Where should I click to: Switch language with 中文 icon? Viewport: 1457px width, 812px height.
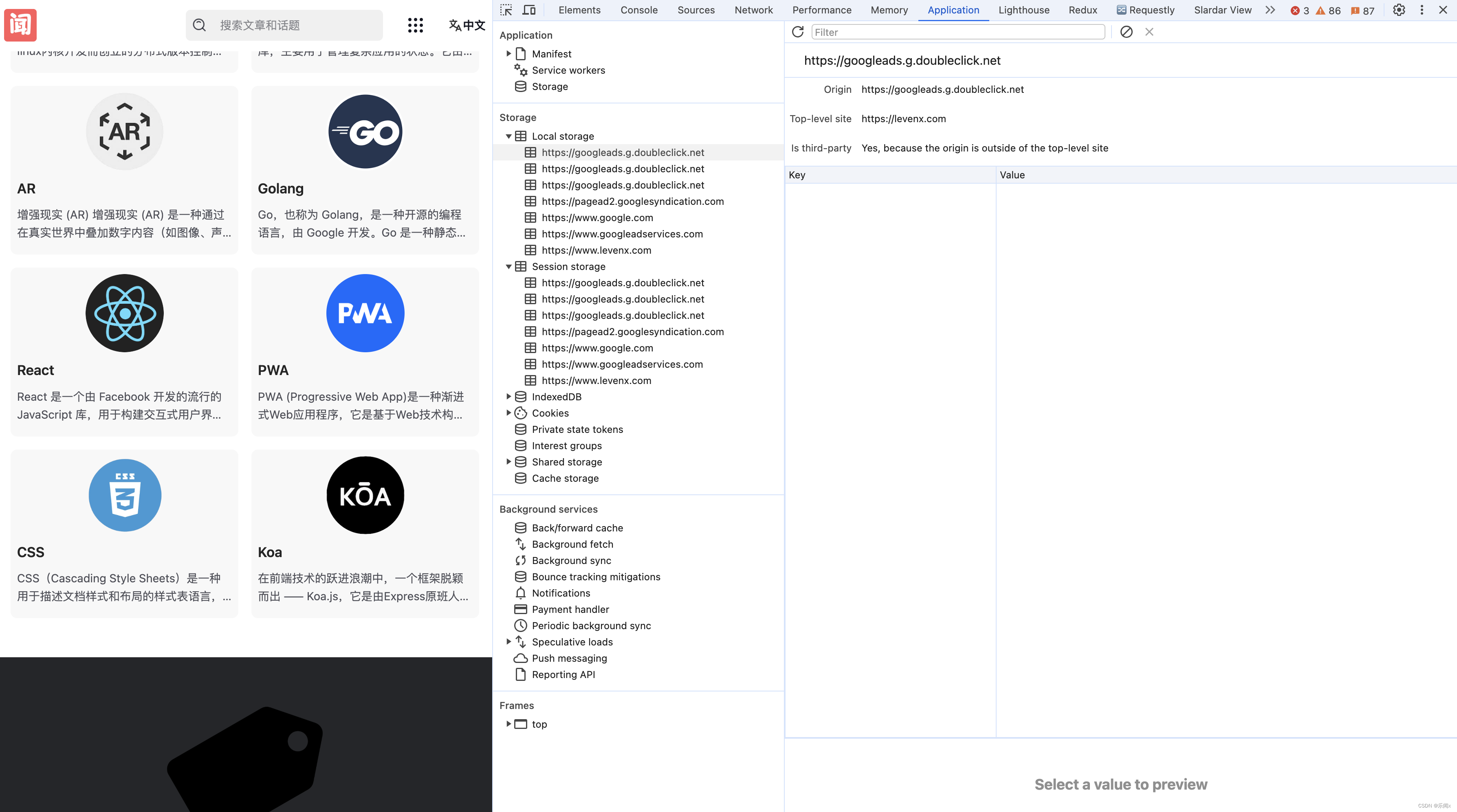tap(467, 25)
